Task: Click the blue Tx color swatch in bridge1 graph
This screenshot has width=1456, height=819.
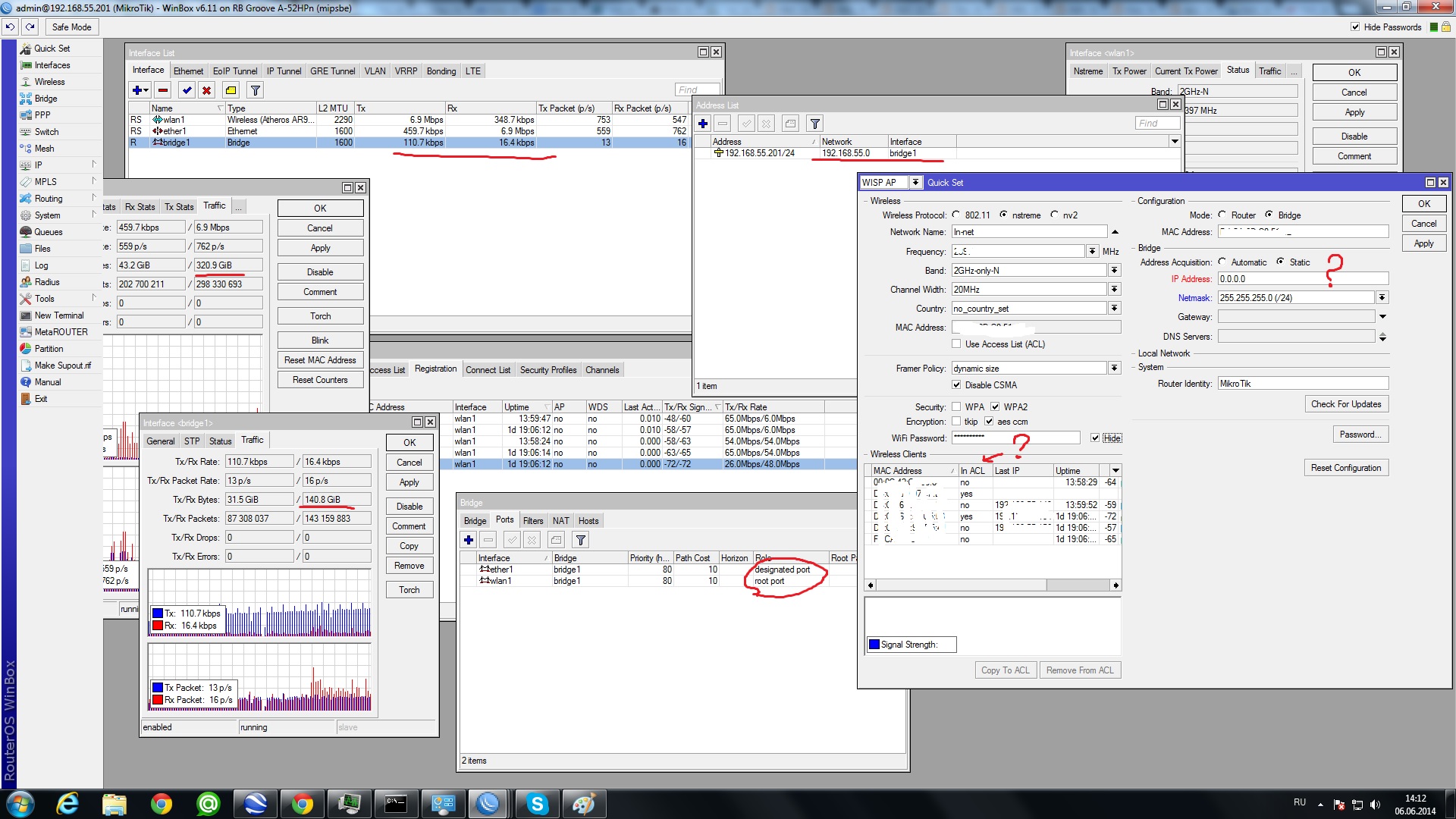Action: click(x=158, y=613)
